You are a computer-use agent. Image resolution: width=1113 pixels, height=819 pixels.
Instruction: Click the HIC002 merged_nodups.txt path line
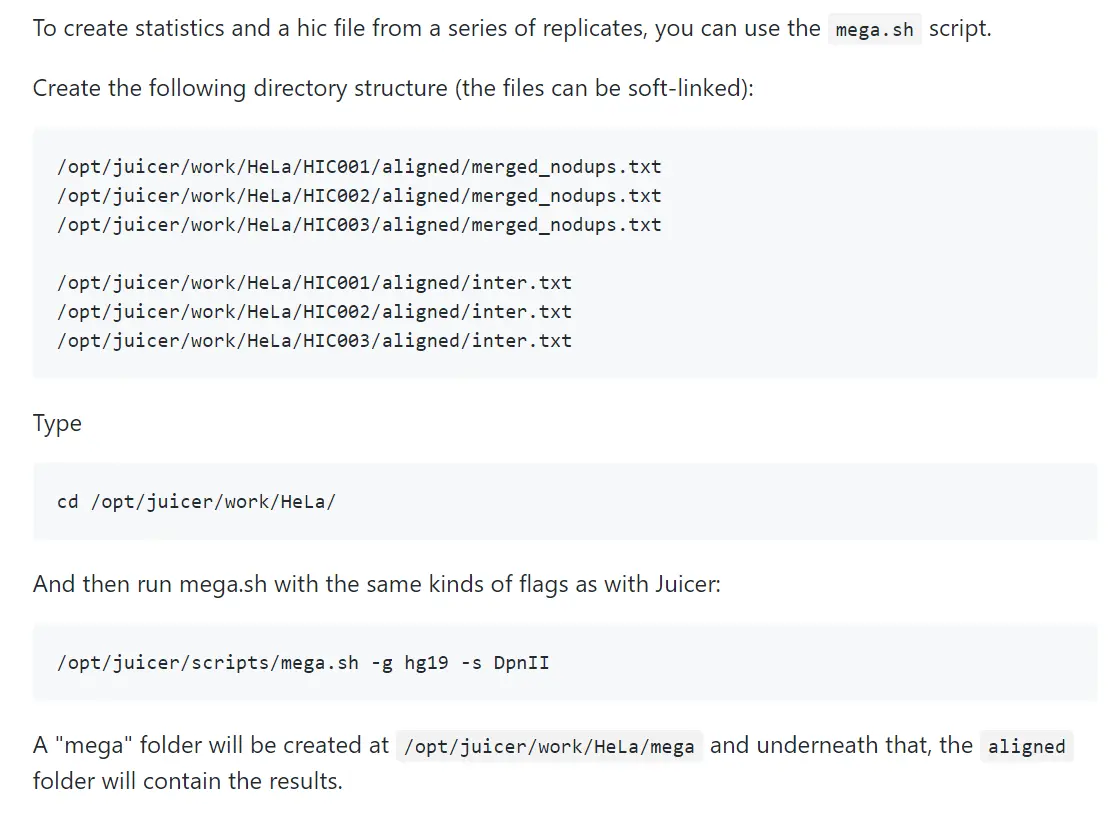click(x=359, y=196)
